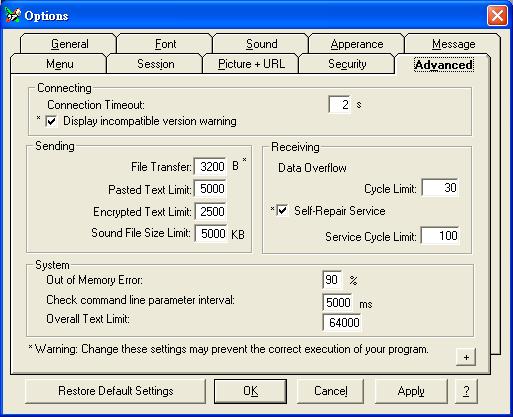Click the Out of Memory Error percent field
Screen dimensions: 513x417
pos(332,280)
